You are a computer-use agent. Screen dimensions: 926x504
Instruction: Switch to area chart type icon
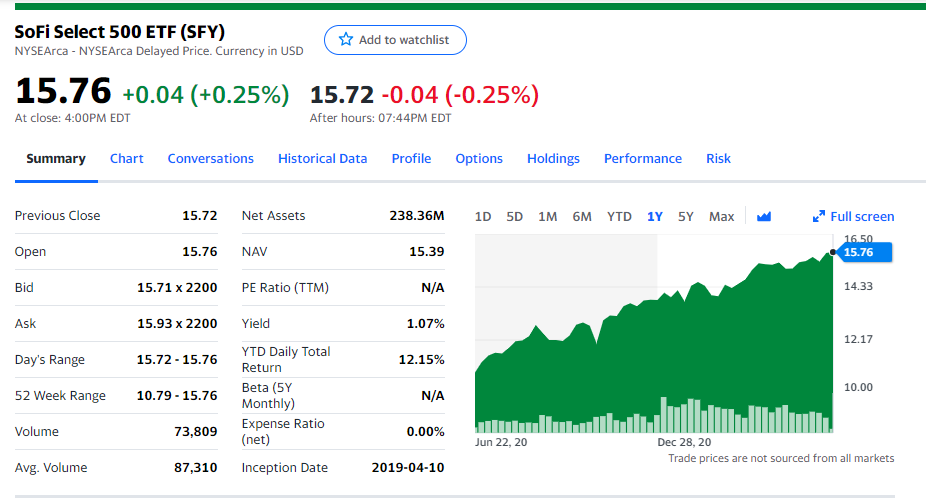(764, 216)
